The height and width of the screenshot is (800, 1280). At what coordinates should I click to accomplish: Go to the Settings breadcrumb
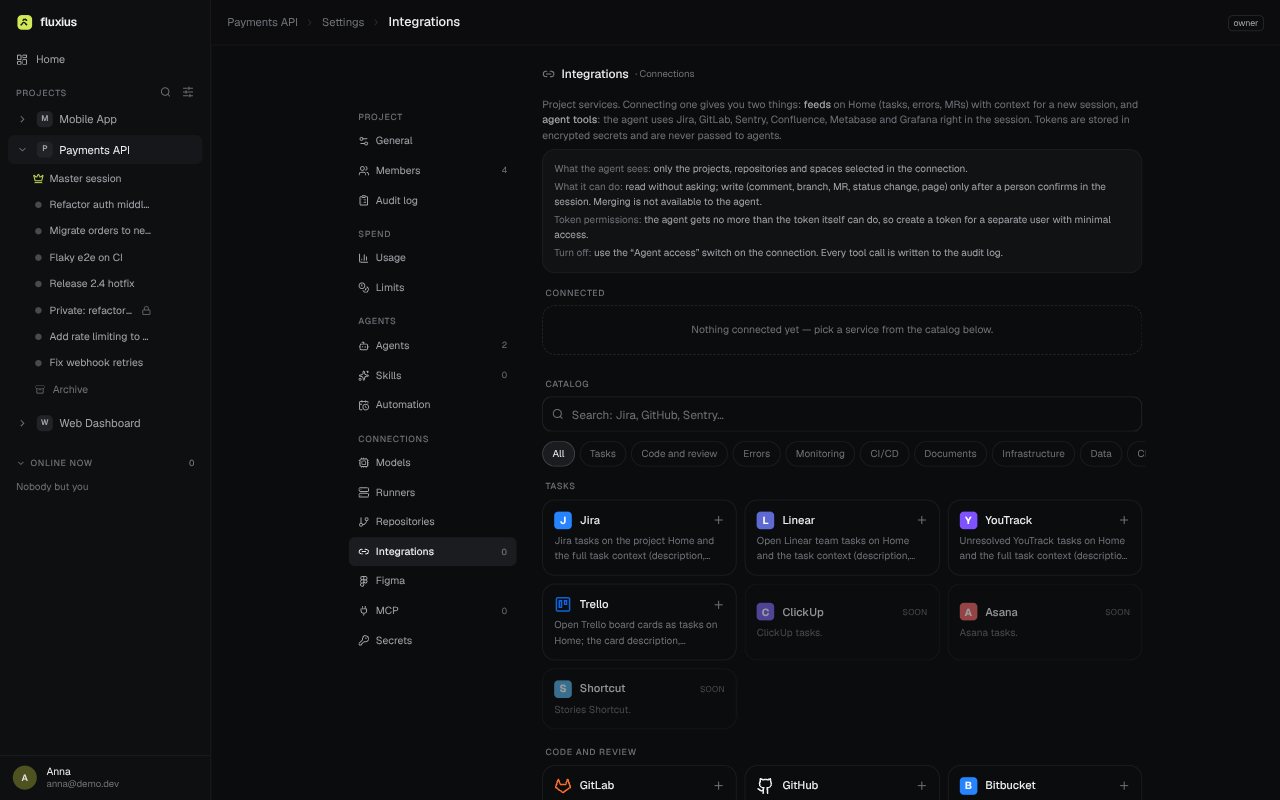343,22
